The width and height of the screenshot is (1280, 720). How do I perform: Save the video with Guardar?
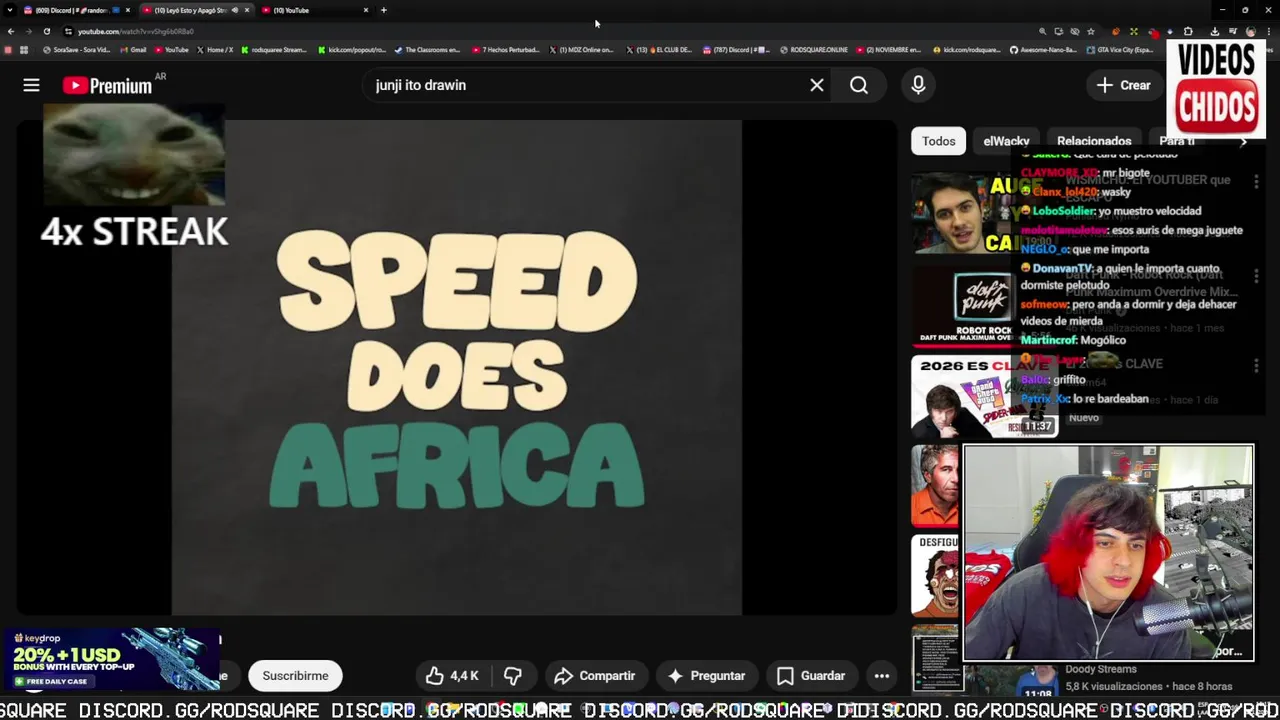pos(811,676)
